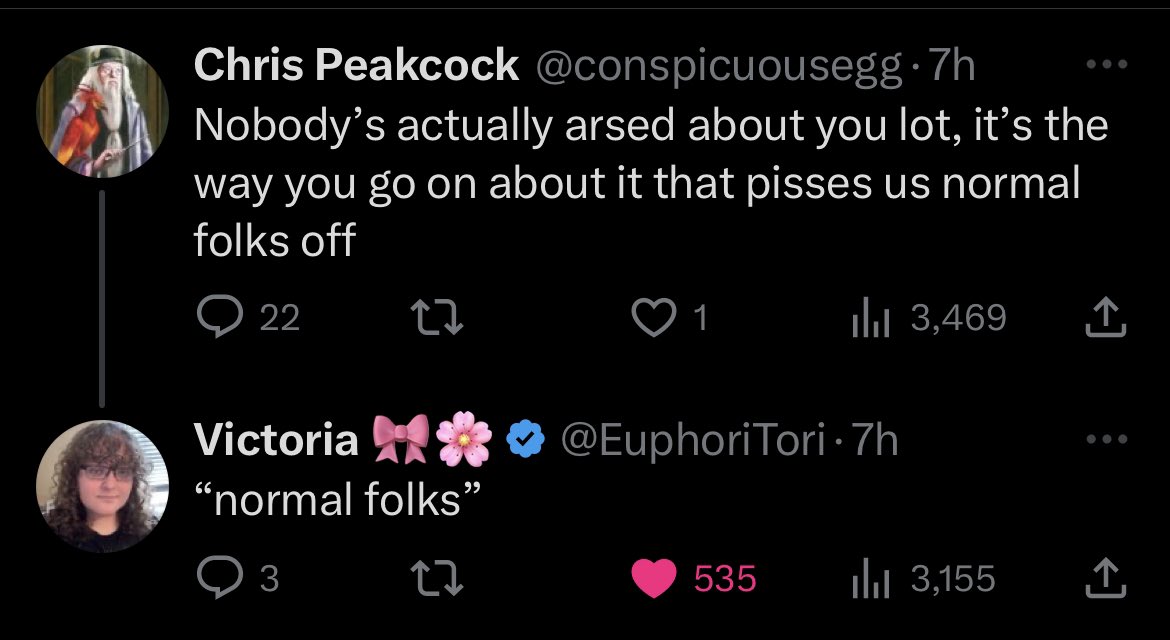Open more options for Chris Peakcock's tweet
Screen dimensions: 1170x640
click(x=1105, y=66)
